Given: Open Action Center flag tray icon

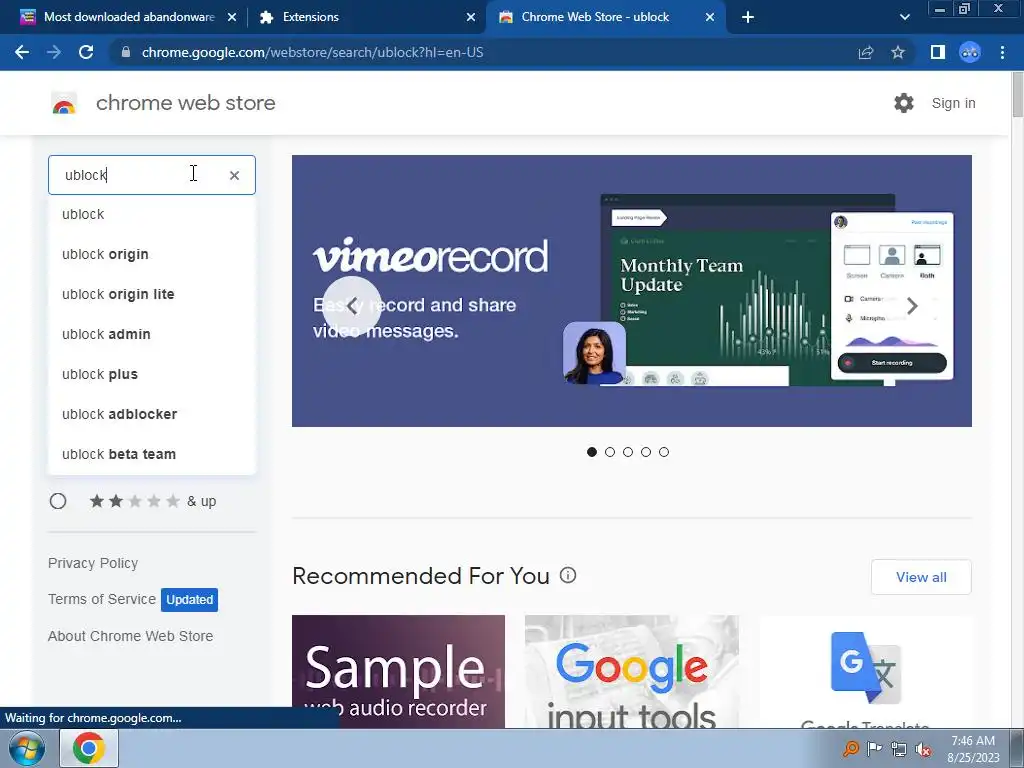Looking at the screenshot, I should pyautogui.click(x=874, y=749).
